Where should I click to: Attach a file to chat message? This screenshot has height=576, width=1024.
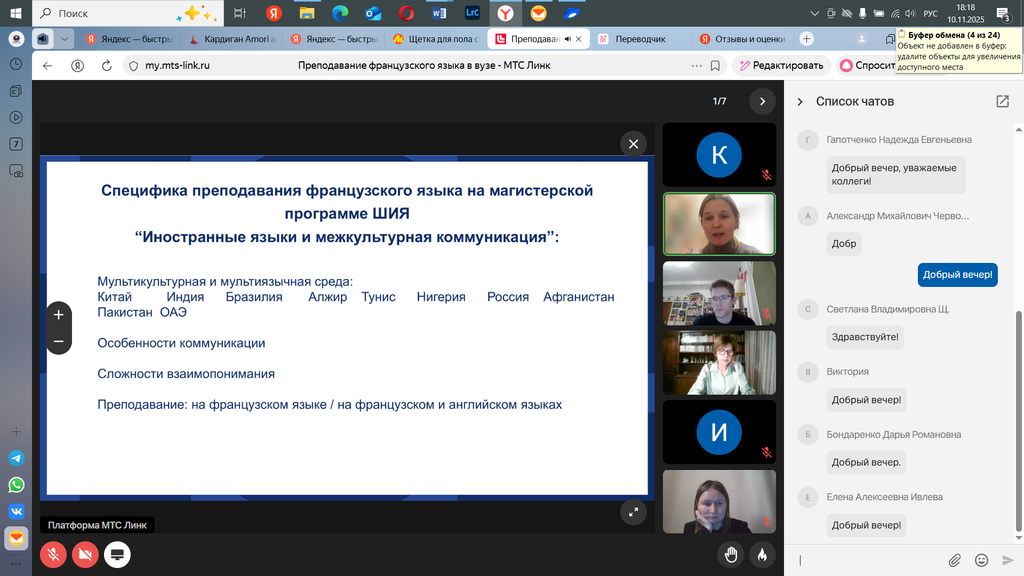tap(955, 560)
